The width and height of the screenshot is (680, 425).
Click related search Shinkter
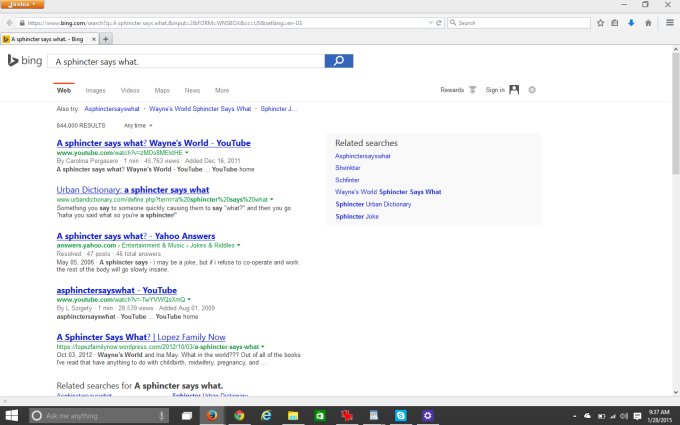coord(348,168)
